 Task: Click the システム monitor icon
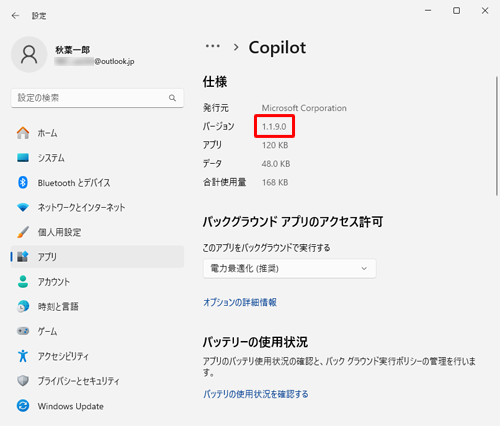coord(23,158)
